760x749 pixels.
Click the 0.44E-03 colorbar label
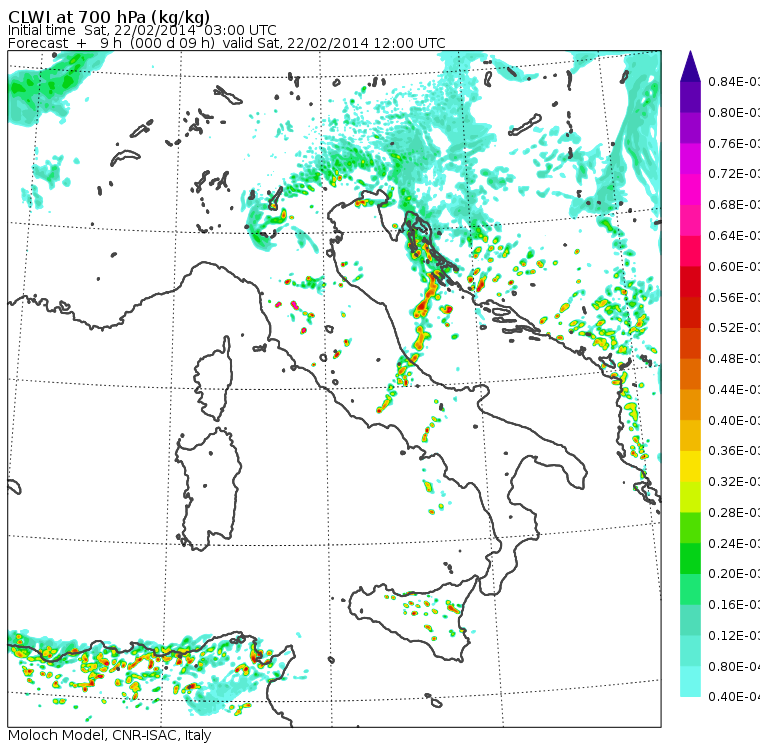tap(734, 390)
